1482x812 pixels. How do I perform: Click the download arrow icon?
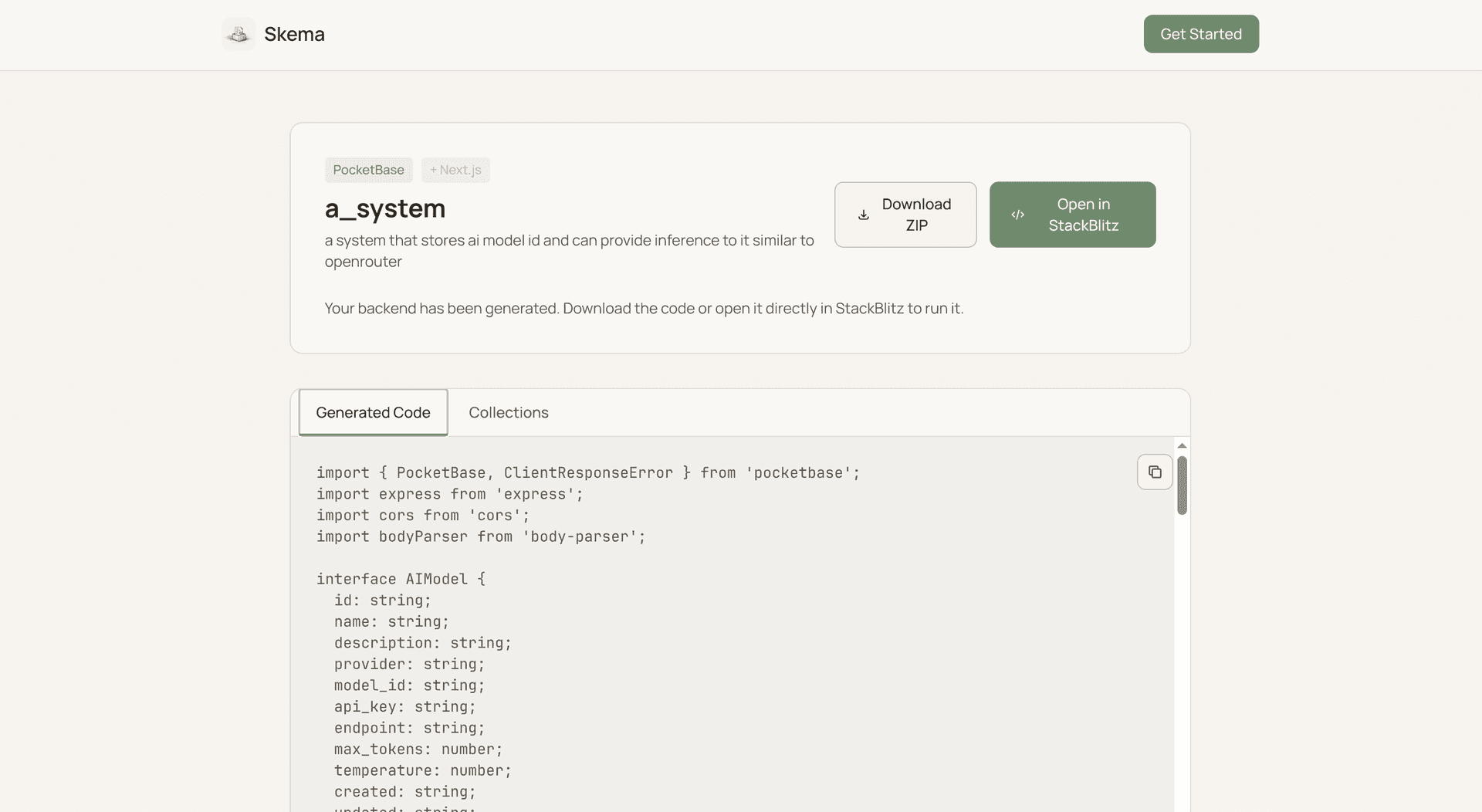(x=864, y=215)
